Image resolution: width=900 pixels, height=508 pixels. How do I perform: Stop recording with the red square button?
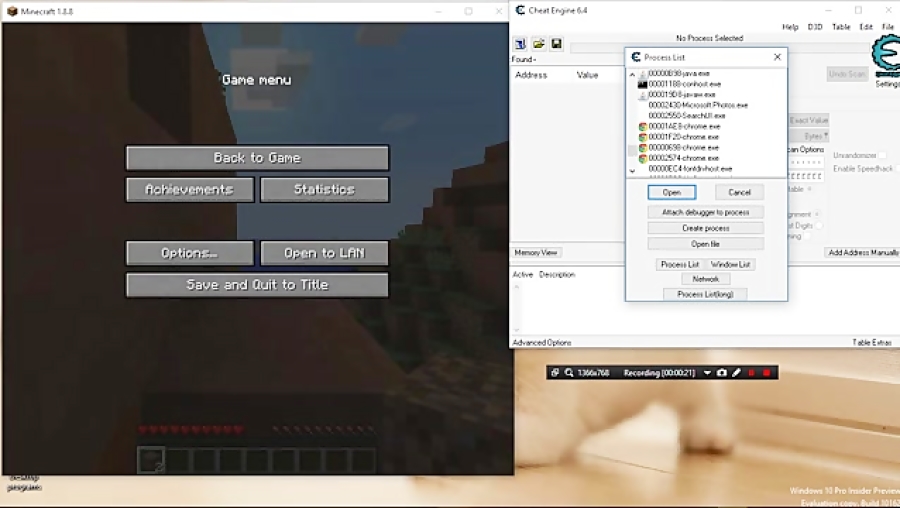point(767,373)
